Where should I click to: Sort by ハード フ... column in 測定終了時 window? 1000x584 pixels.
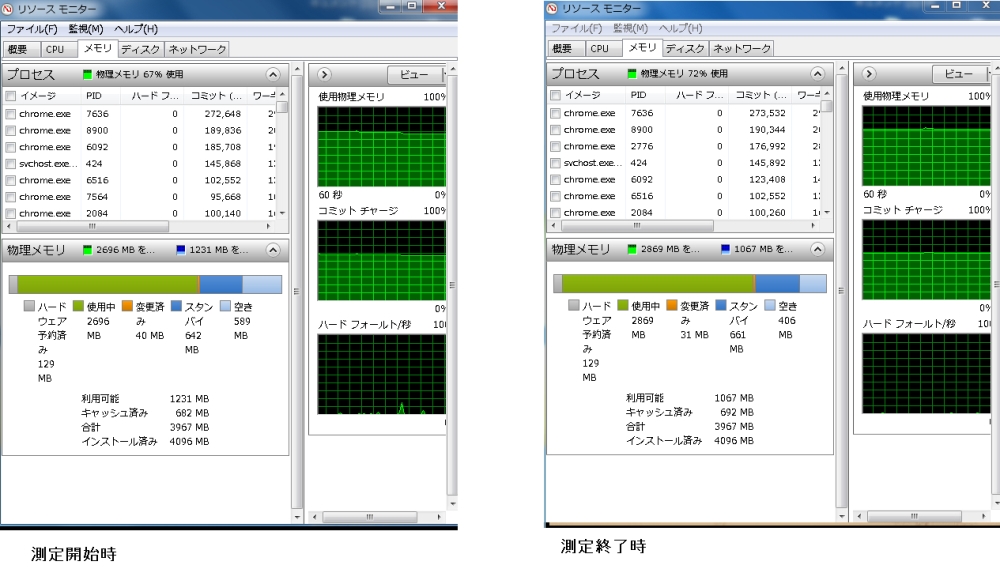tap(698, 96)
